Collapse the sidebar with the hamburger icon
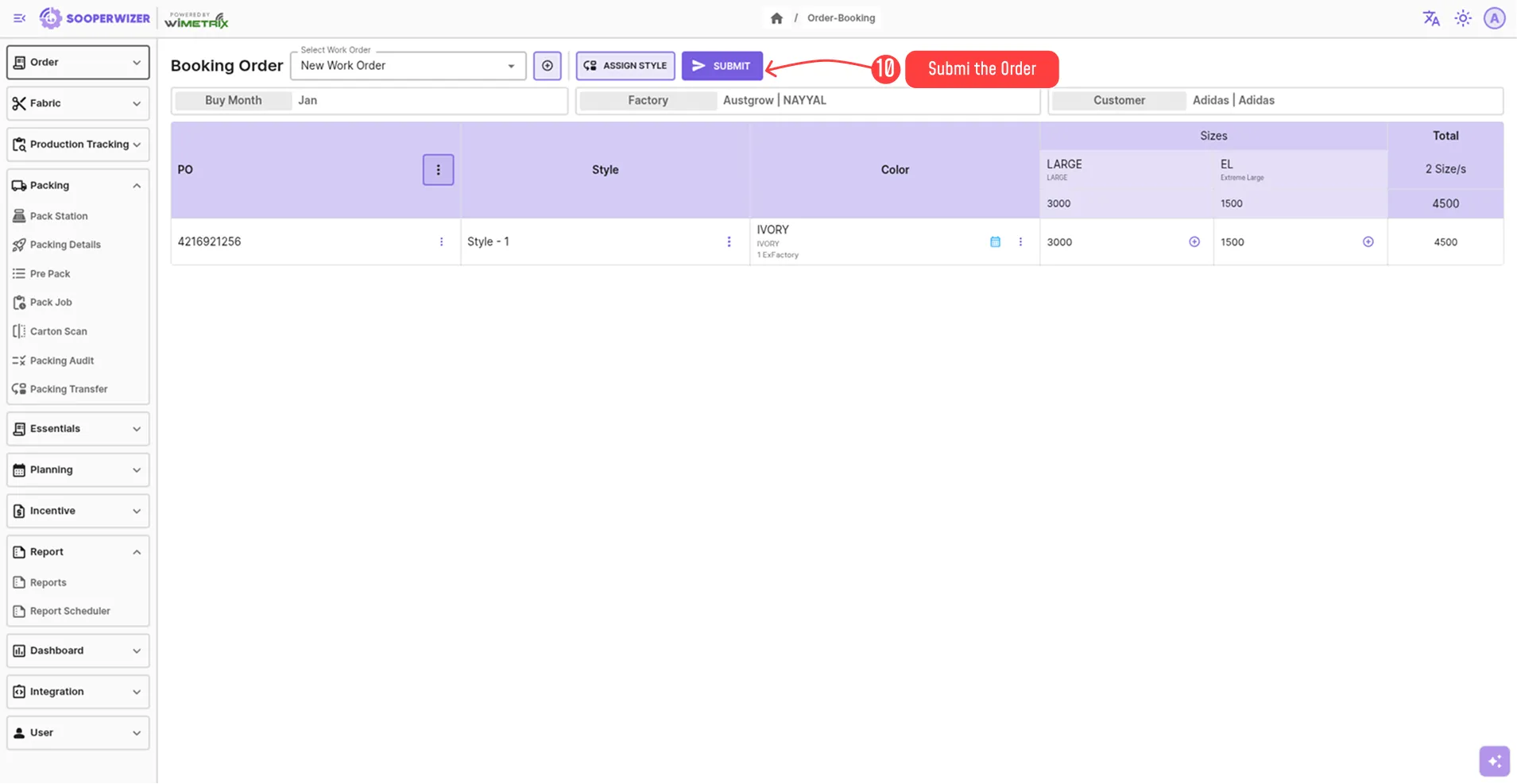 pos(19,17)
